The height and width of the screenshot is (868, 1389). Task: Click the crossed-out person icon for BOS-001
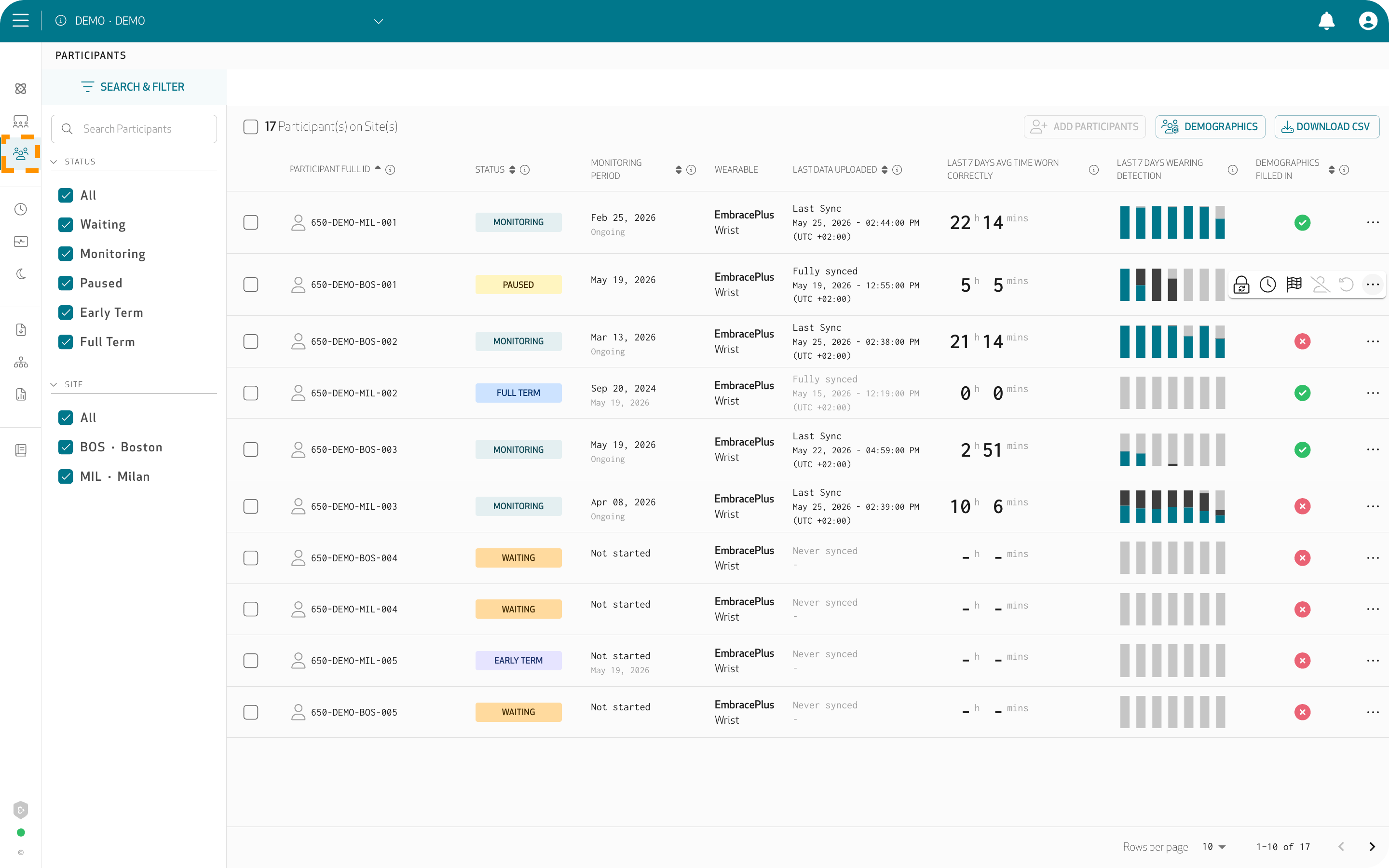(1321, 284)
